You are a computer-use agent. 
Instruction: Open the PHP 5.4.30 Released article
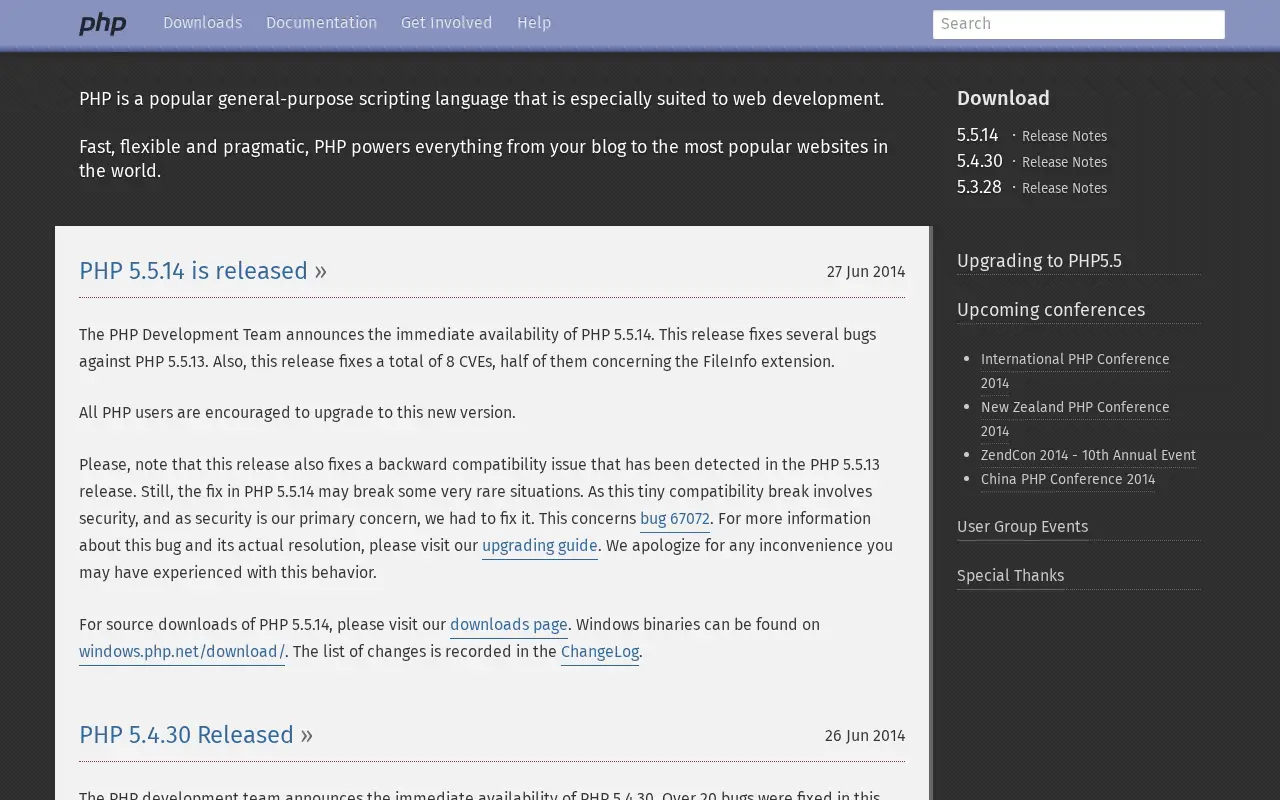(x=186, y=735)
